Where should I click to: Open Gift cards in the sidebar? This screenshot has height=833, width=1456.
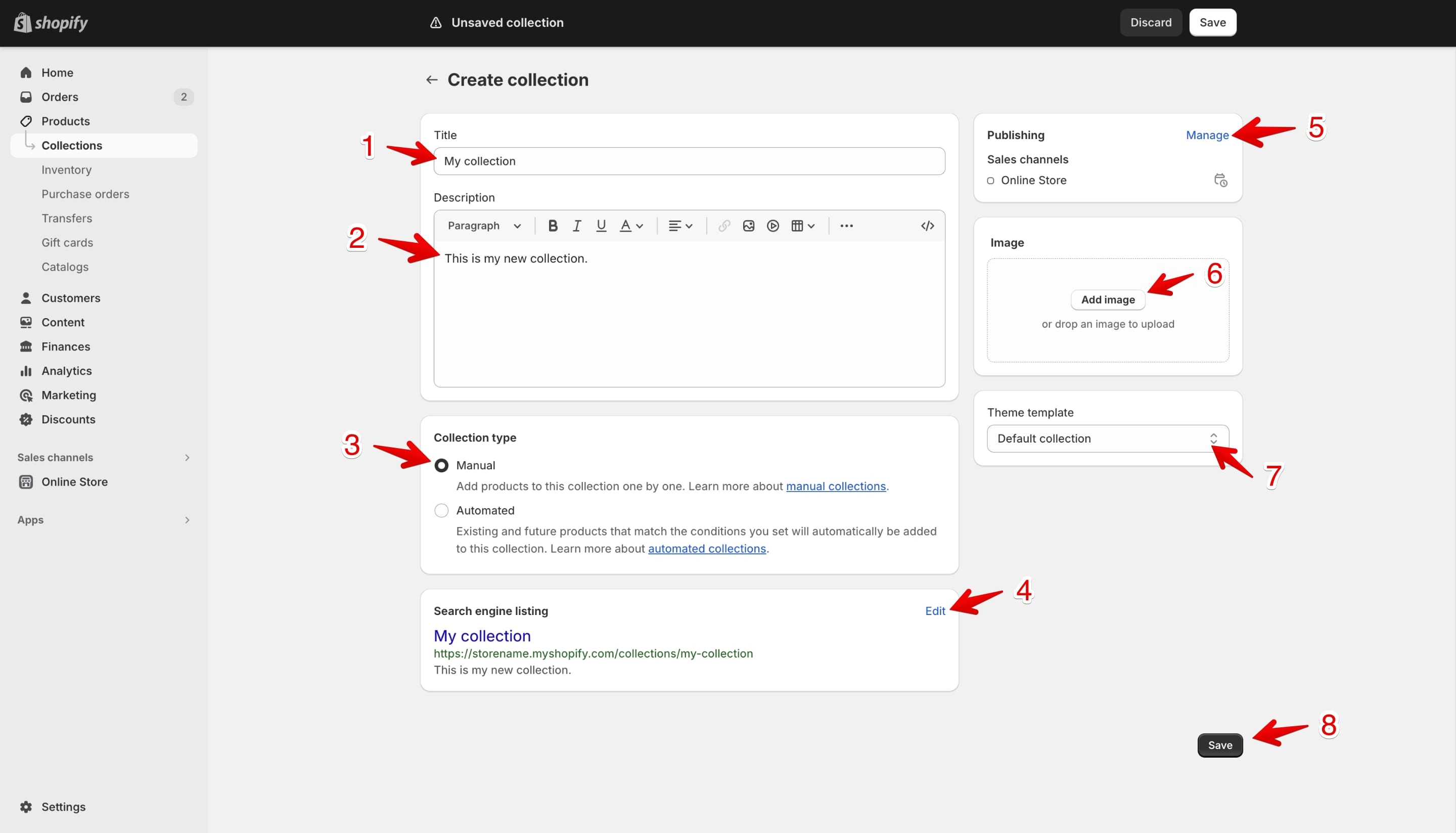tap(67, 243)
